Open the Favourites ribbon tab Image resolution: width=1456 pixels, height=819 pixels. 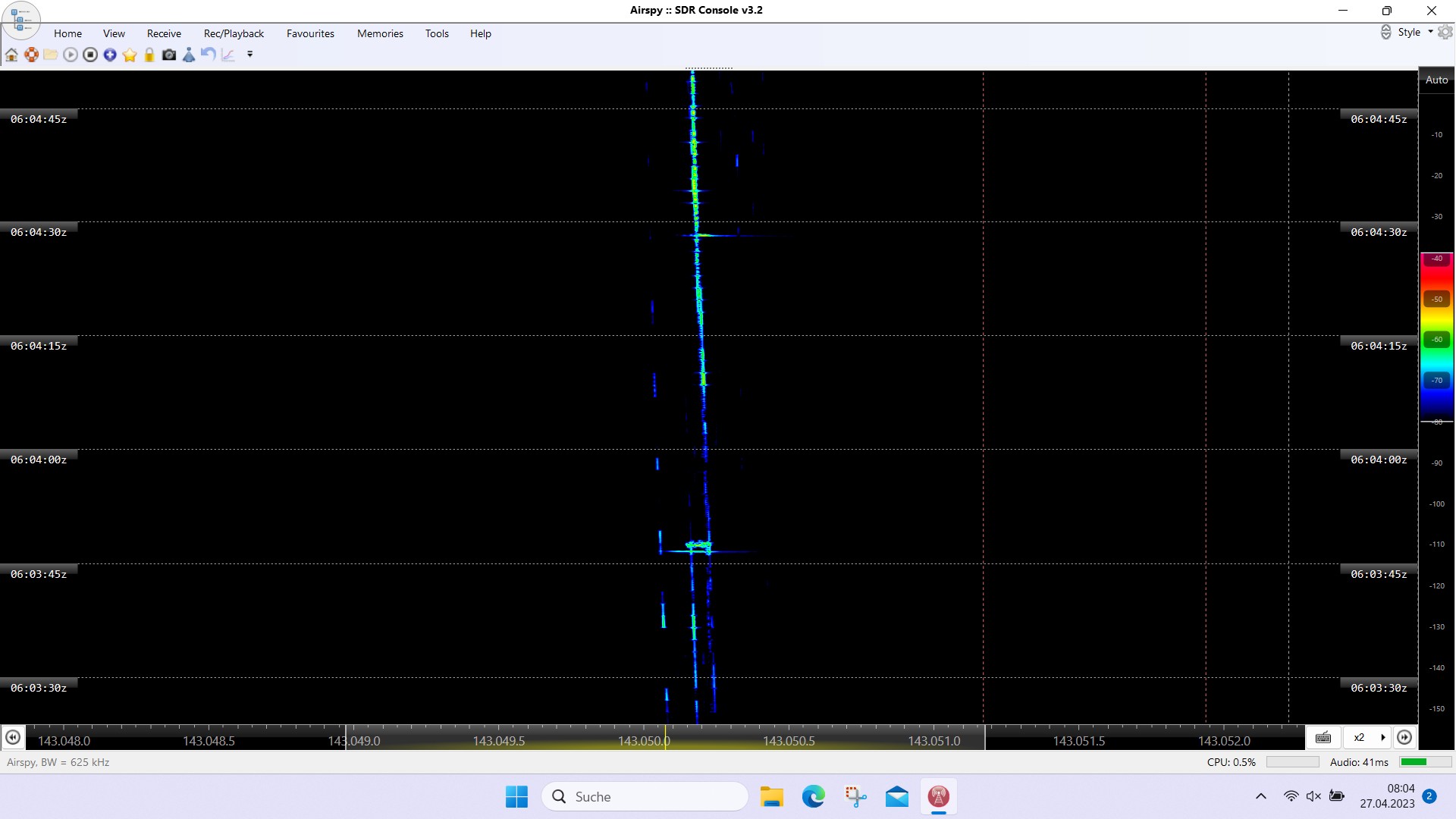tap(310, 33)
